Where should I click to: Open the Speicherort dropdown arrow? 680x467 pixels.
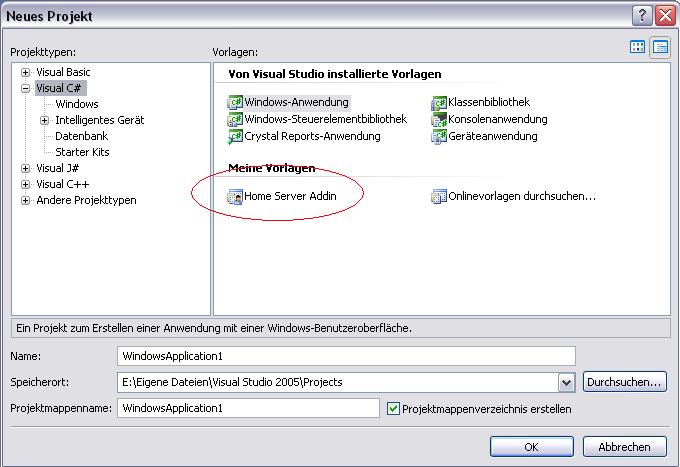pyautogui.click(x=567, y=382)
